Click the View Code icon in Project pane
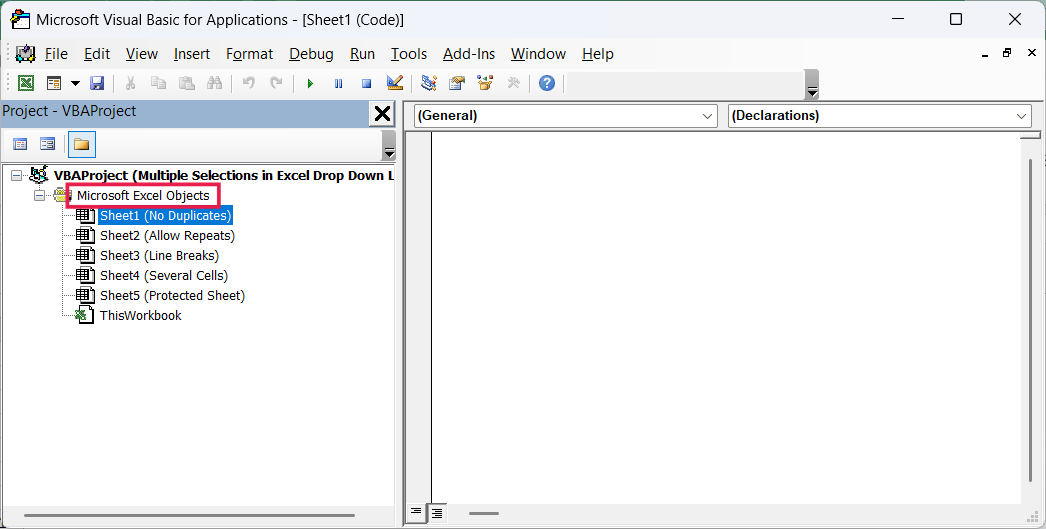 click(x=21, y=144)
